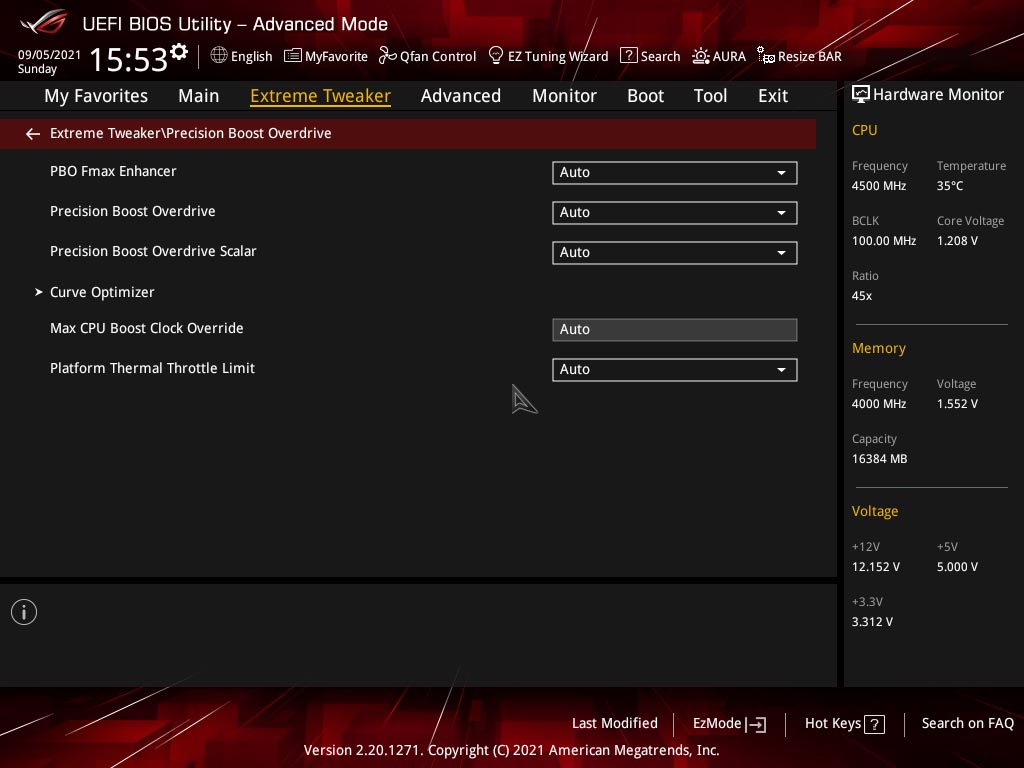Screen dimensions: 1024x768
Task: Click the BIOS version copyright text
Action: [511, 750]
